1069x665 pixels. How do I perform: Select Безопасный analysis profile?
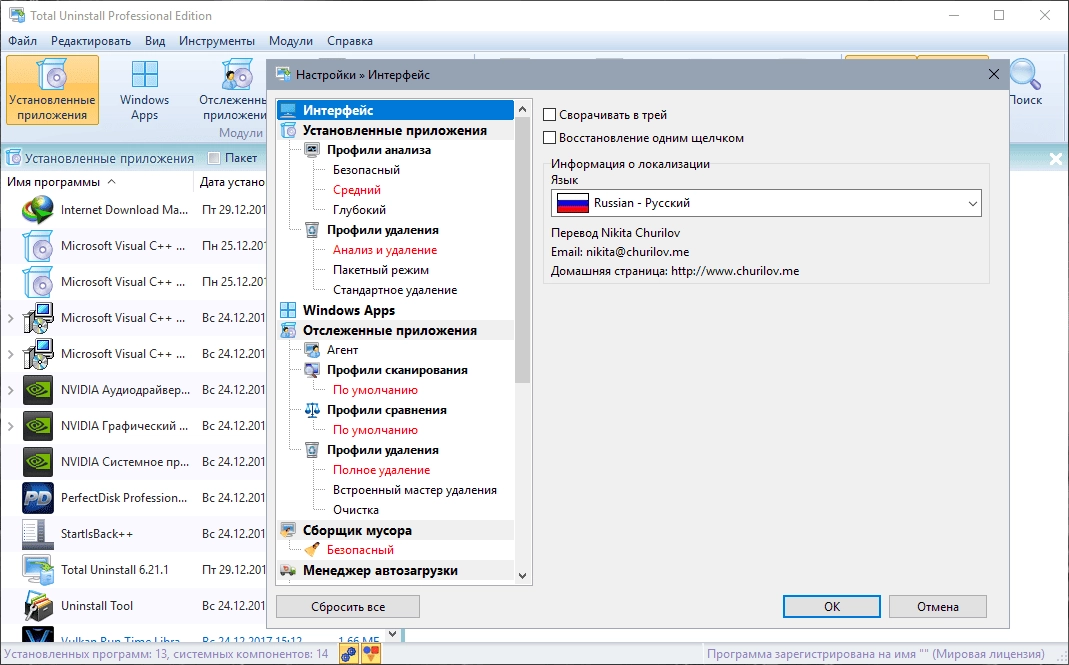pyautogui.click(x=366, y=170)
